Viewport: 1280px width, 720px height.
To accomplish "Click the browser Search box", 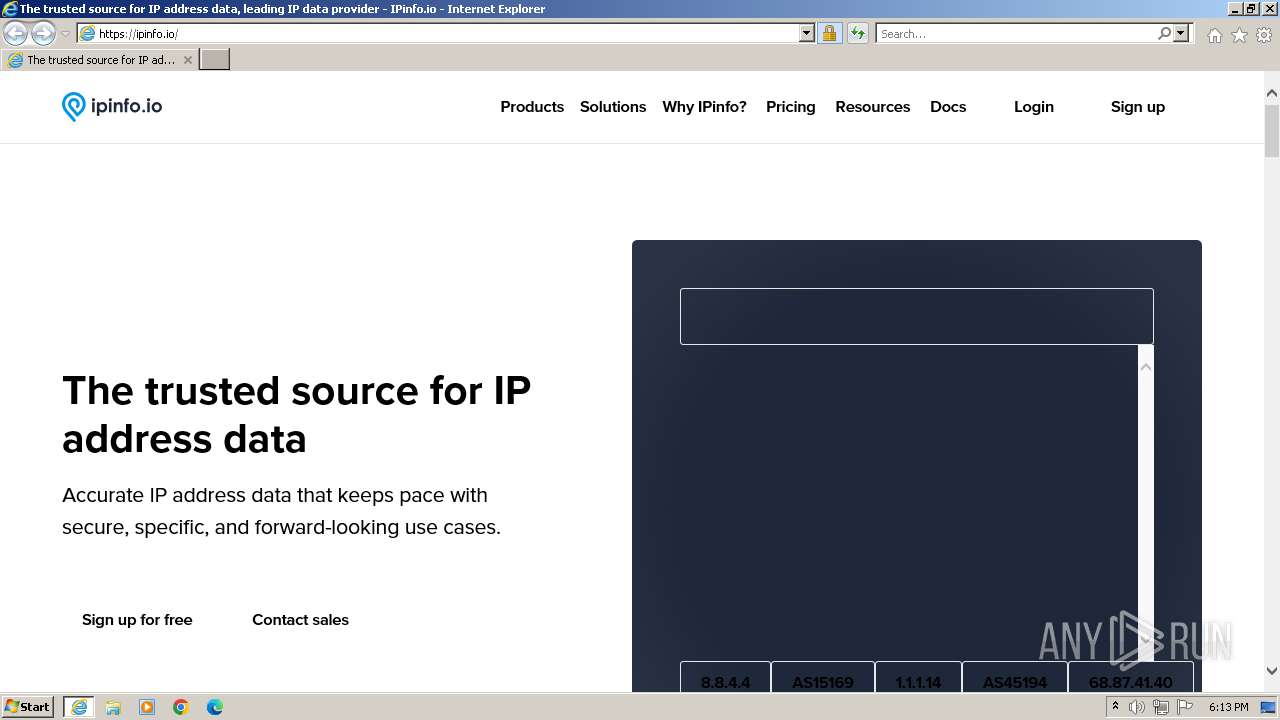I will (x=1015, y=33).
